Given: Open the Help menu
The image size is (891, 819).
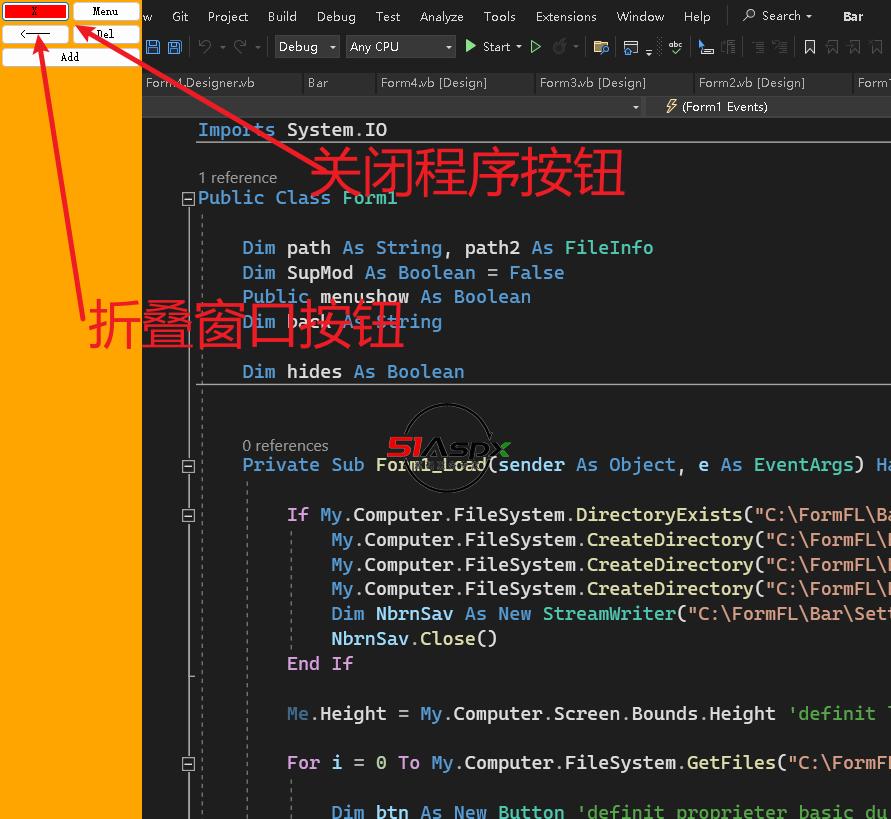Looking at the screenshot, I should 697,16.
